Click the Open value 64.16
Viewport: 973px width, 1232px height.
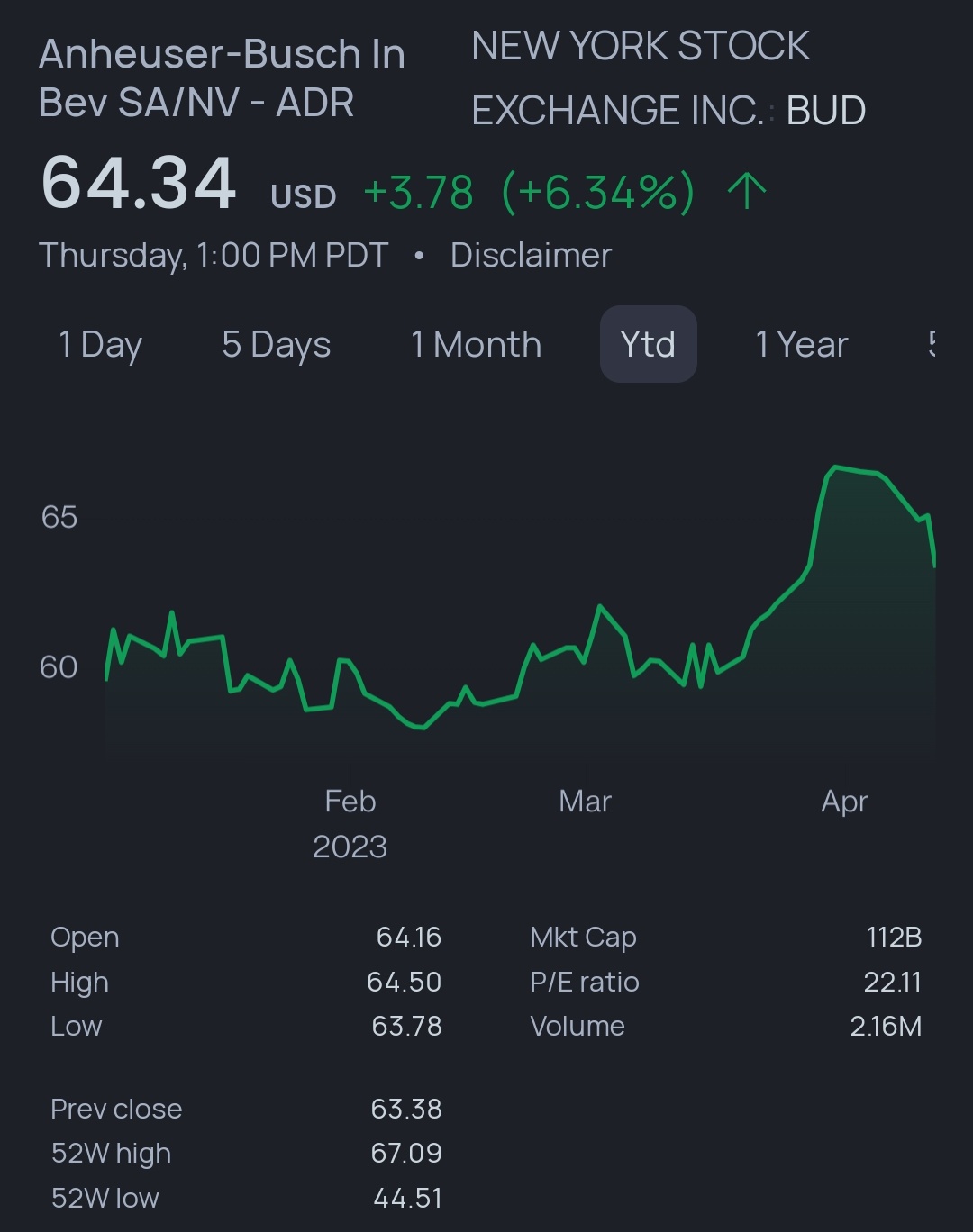pos(409,937)
